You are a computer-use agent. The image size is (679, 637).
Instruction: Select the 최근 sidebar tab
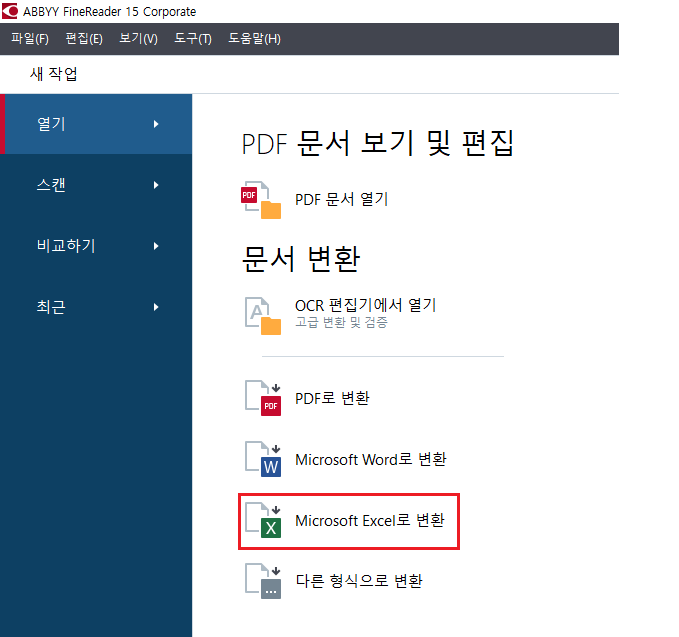[x=96, y=307]
